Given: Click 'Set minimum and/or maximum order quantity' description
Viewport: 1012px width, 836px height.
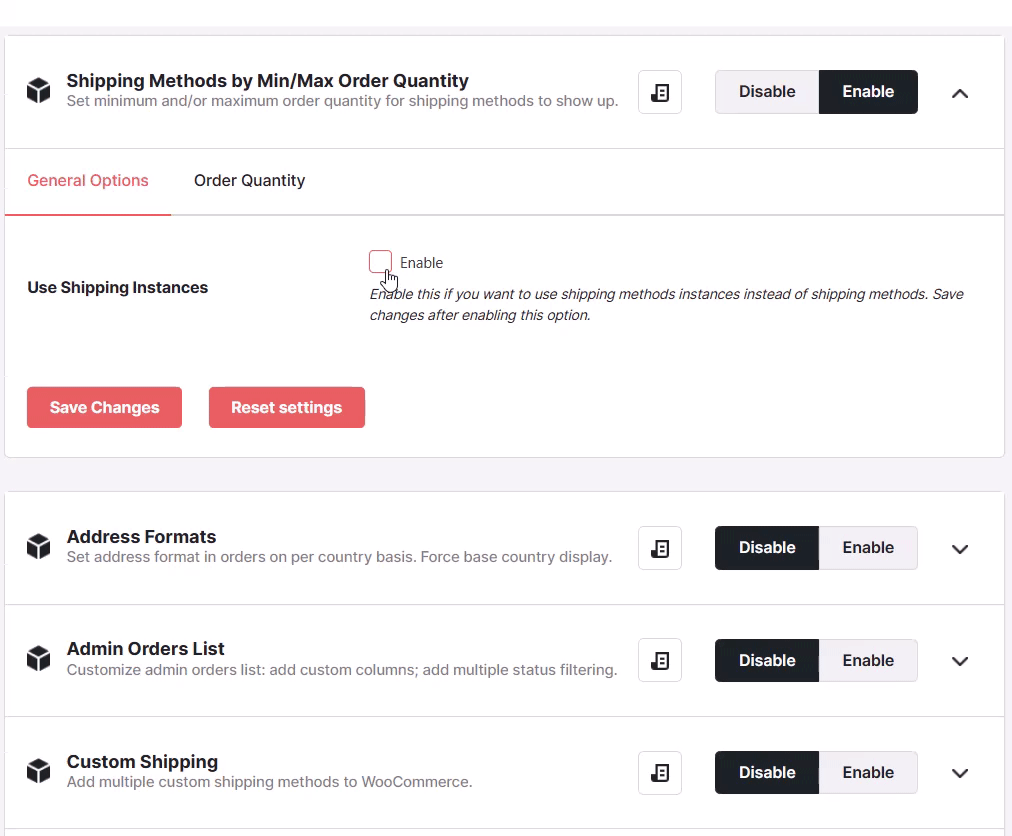Looking at the screenshot, I should click(342, 101).
